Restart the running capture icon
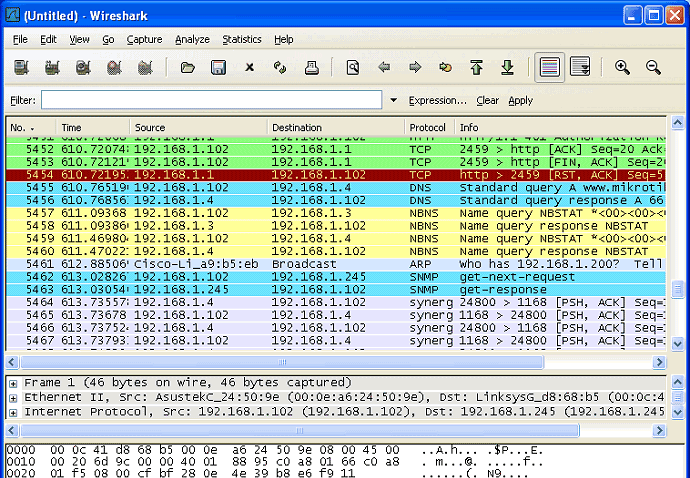 (145, 67)
